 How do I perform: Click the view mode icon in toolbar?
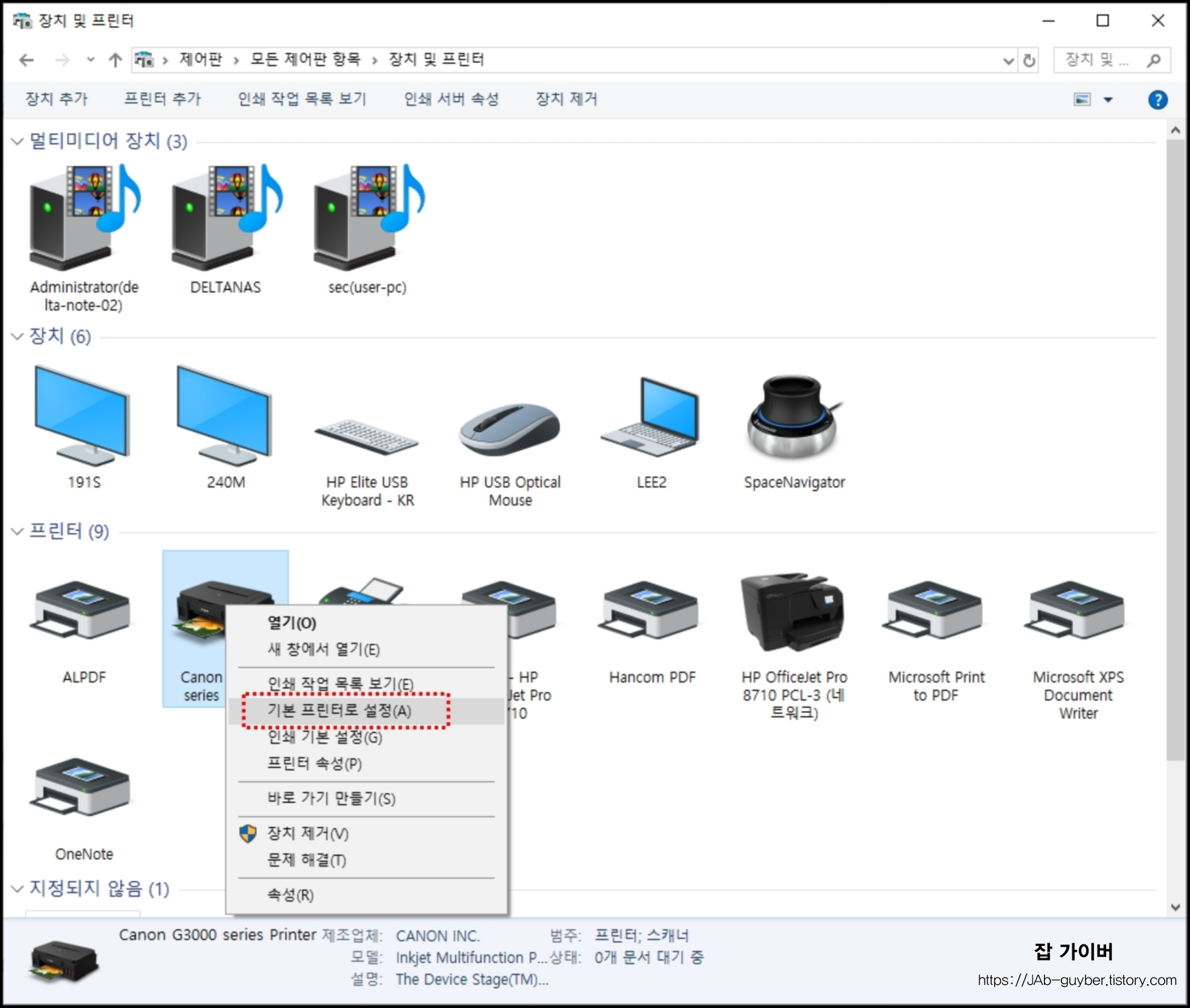coord(1082,100)
